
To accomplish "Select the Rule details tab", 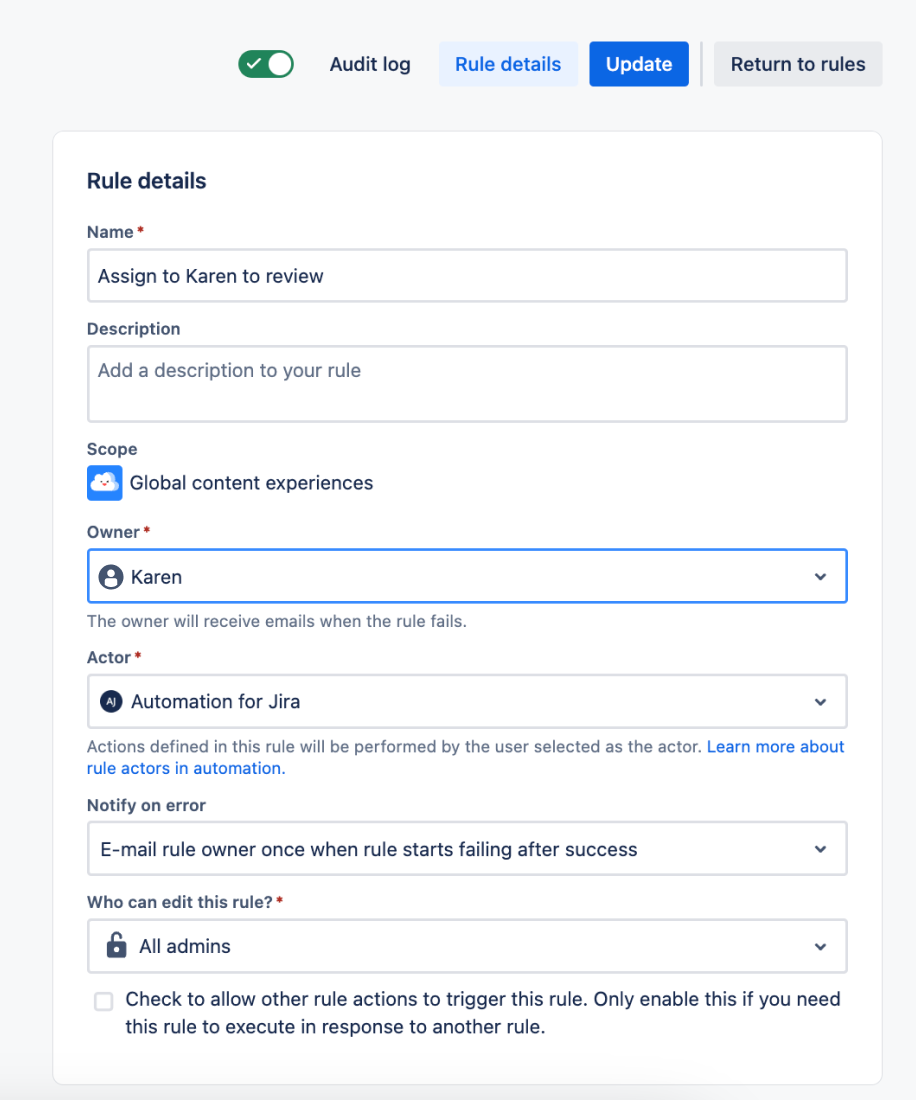I will [508, 64].
